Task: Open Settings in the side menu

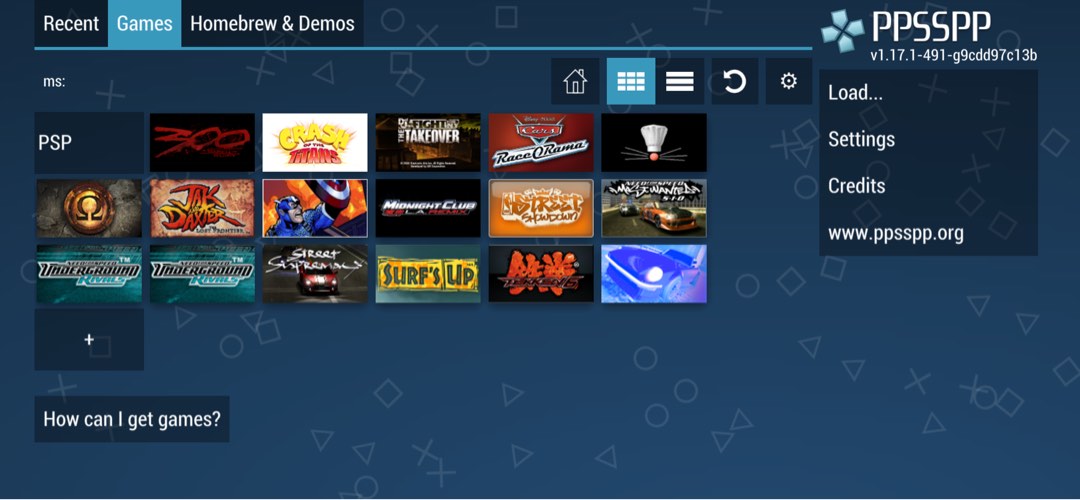Action: [928, 139]
